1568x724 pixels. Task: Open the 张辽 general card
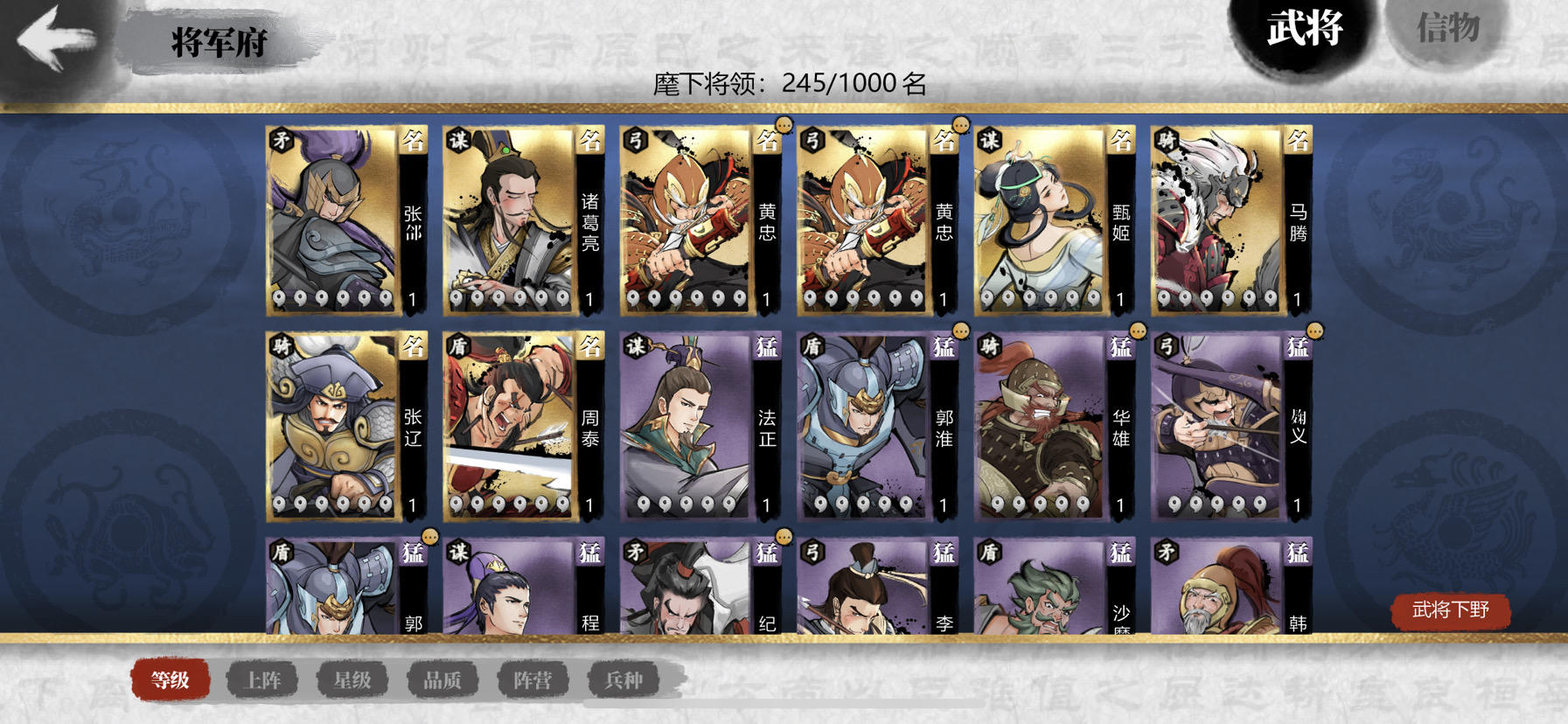coord(347,427)
